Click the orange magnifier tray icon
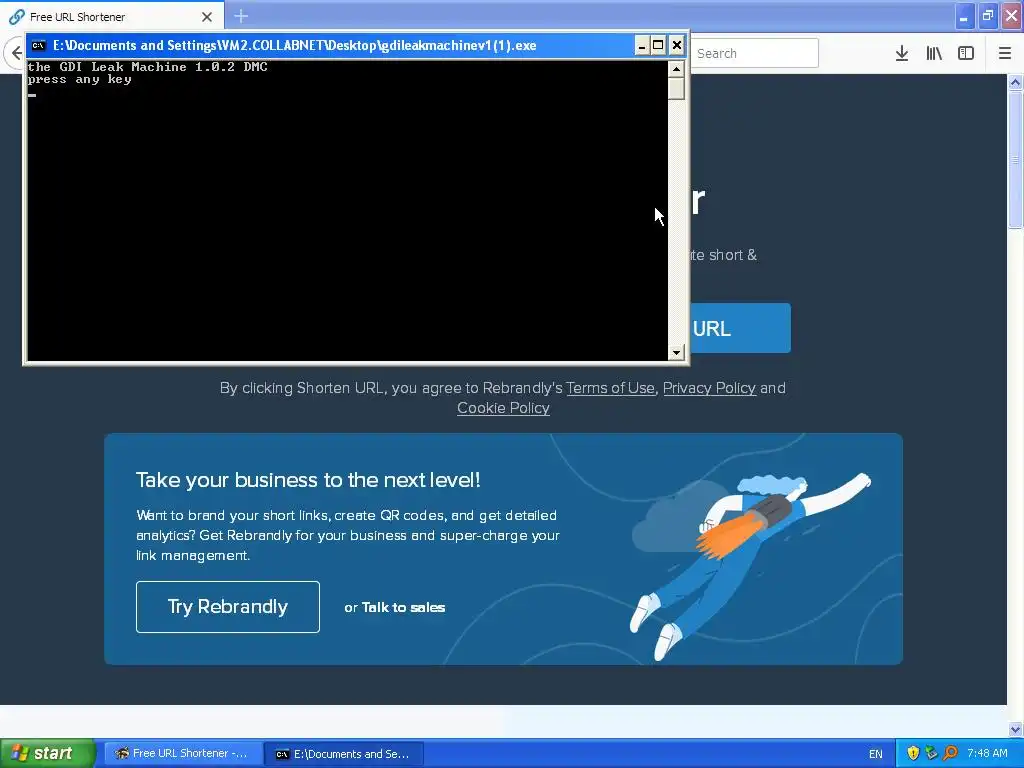This screenshot has width=1024, height=768. 950,754
